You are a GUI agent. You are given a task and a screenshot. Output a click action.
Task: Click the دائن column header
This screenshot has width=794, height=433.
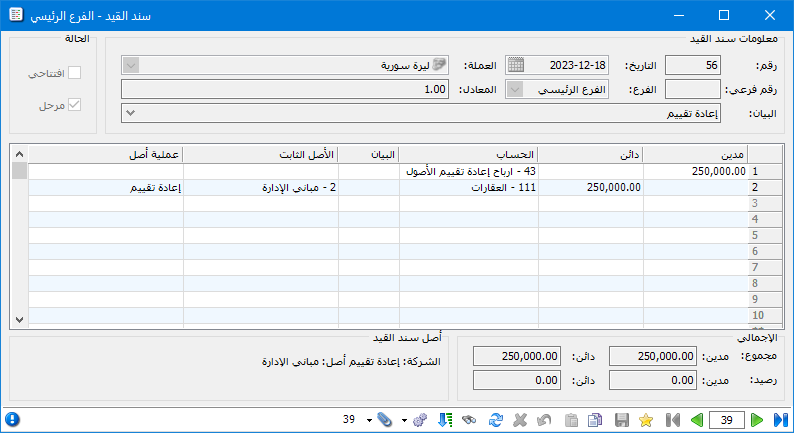[x=590, y=154]
